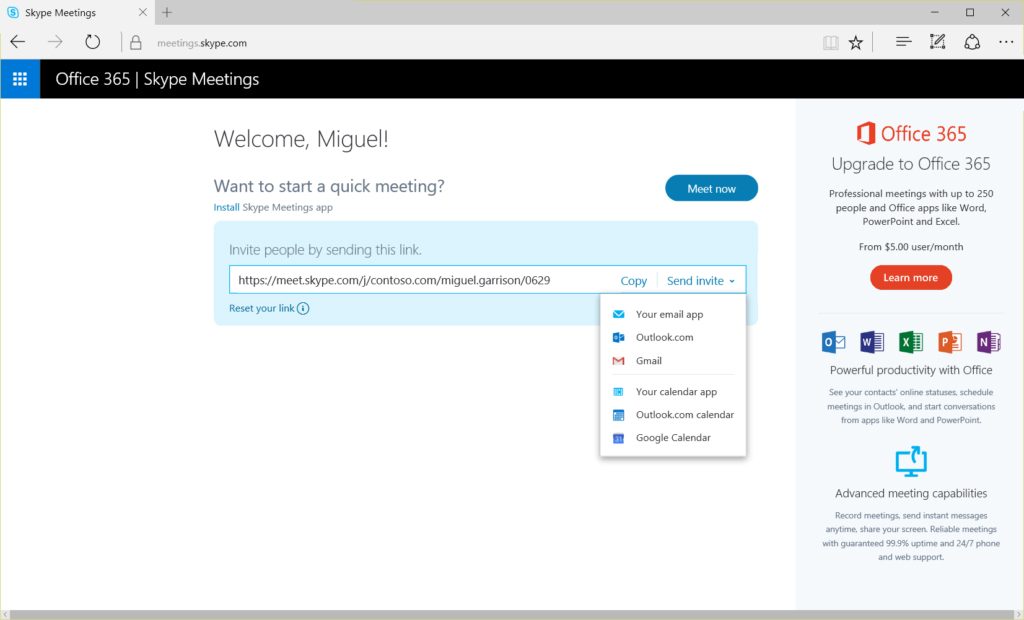
Task: Select the Word icon
Action: pos(871,341)
